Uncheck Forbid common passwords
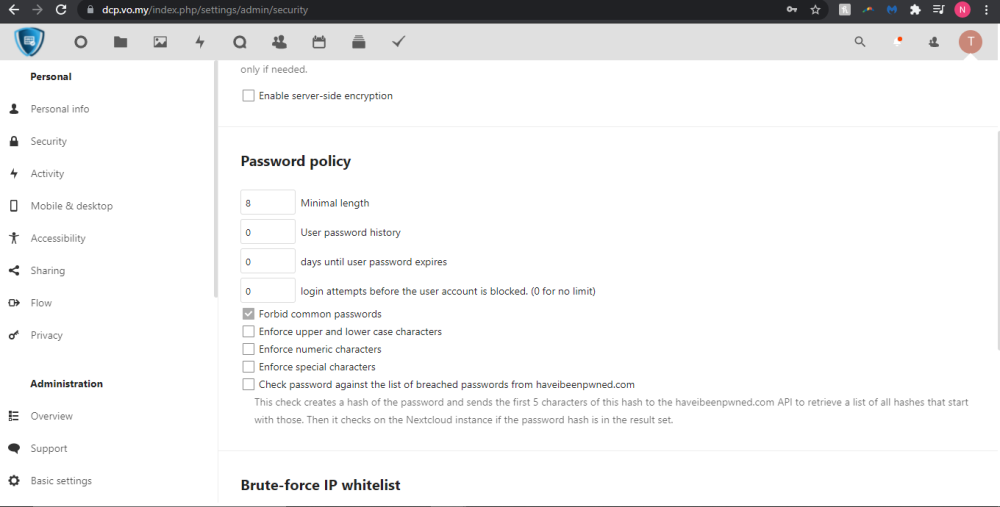Image resolution: width=1000 pixels, height=507 pixels. pyautogui.click(x=248, y=314)
